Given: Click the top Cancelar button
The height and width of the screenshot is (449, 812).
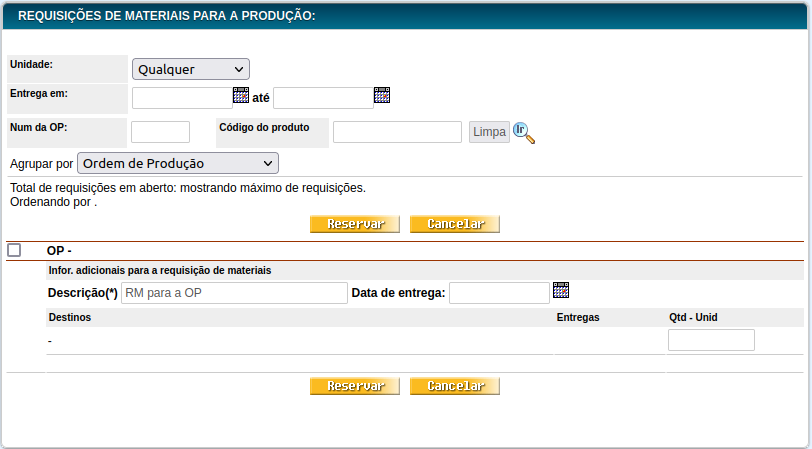Looking at the screenshot, I should (455, 224).
